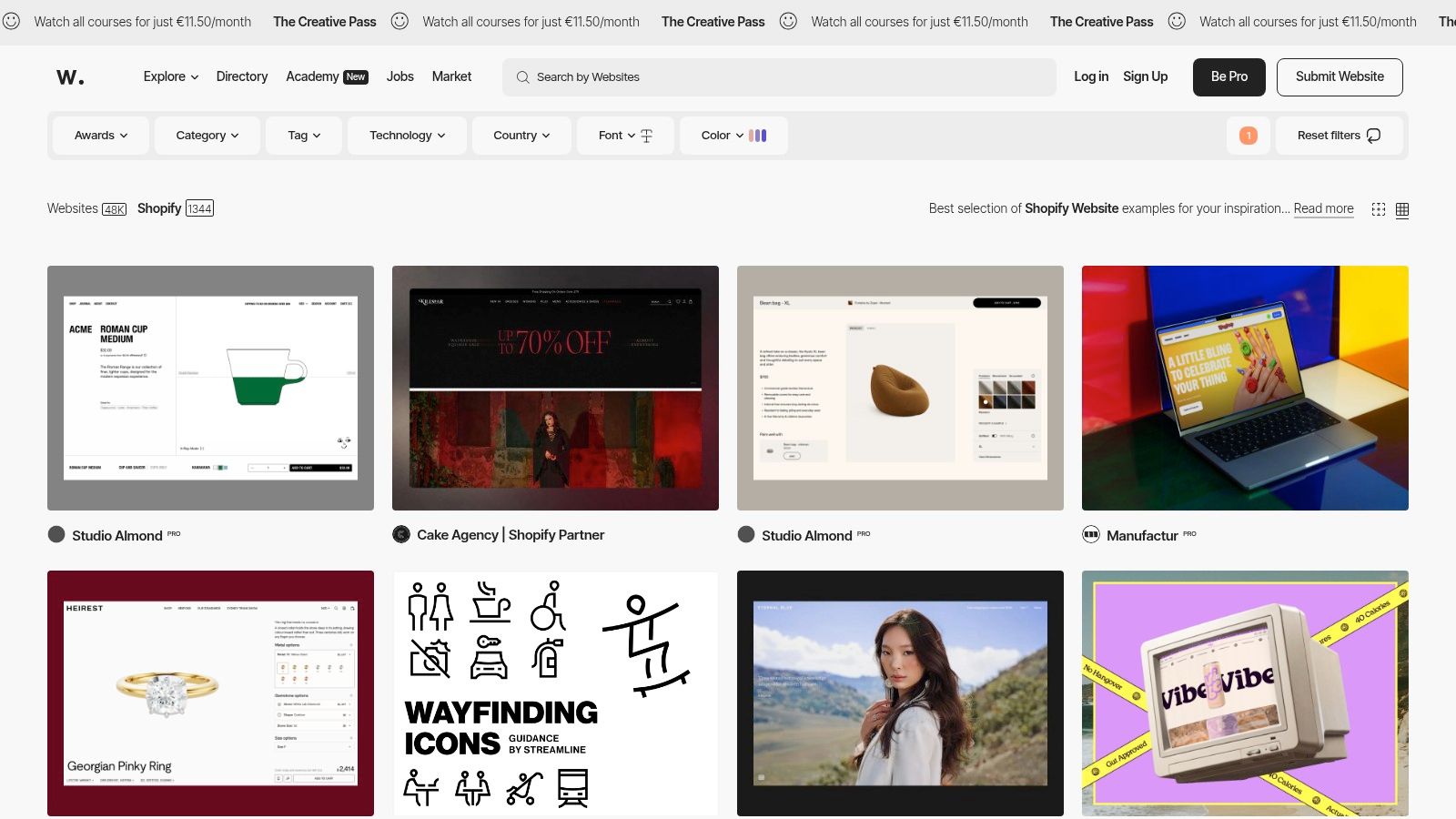Open the Technology filter dropdown
1456x819 pixels.
[407, 136]
